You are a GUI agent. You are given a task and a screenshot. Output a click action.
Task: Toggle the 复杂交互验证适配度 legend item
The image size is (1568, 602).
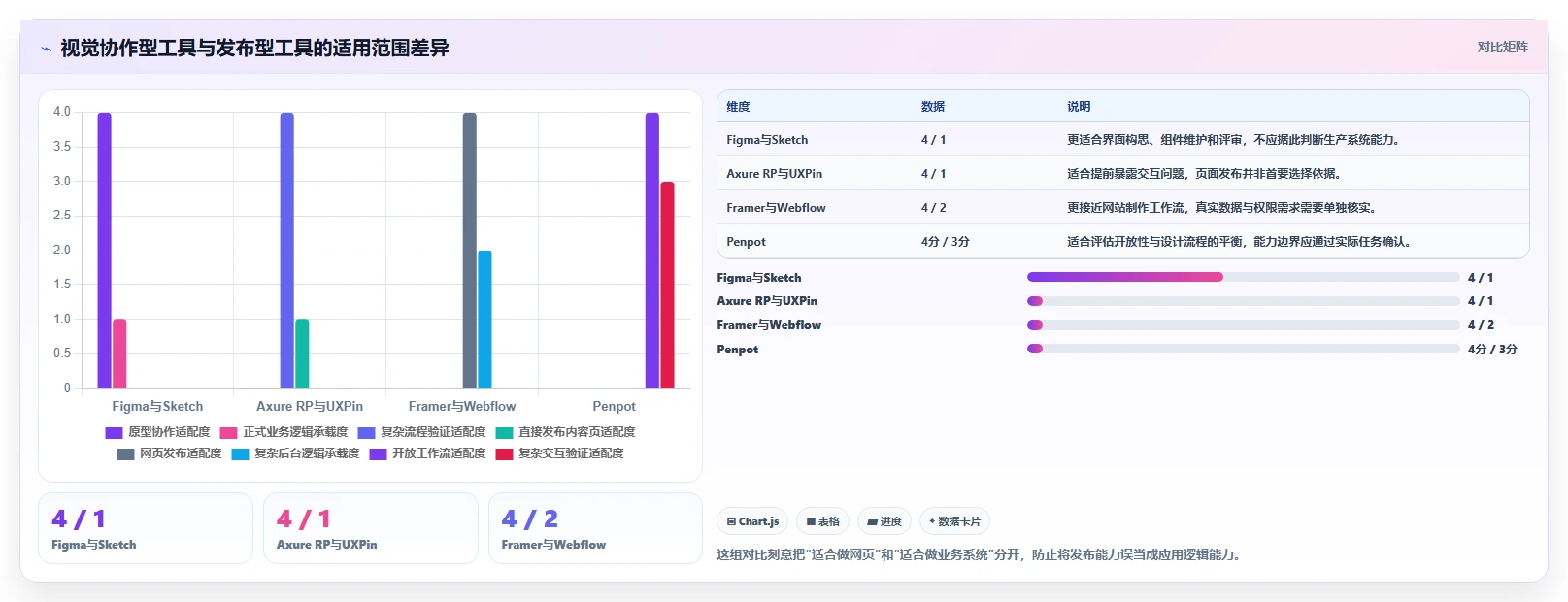pos(559,453)
